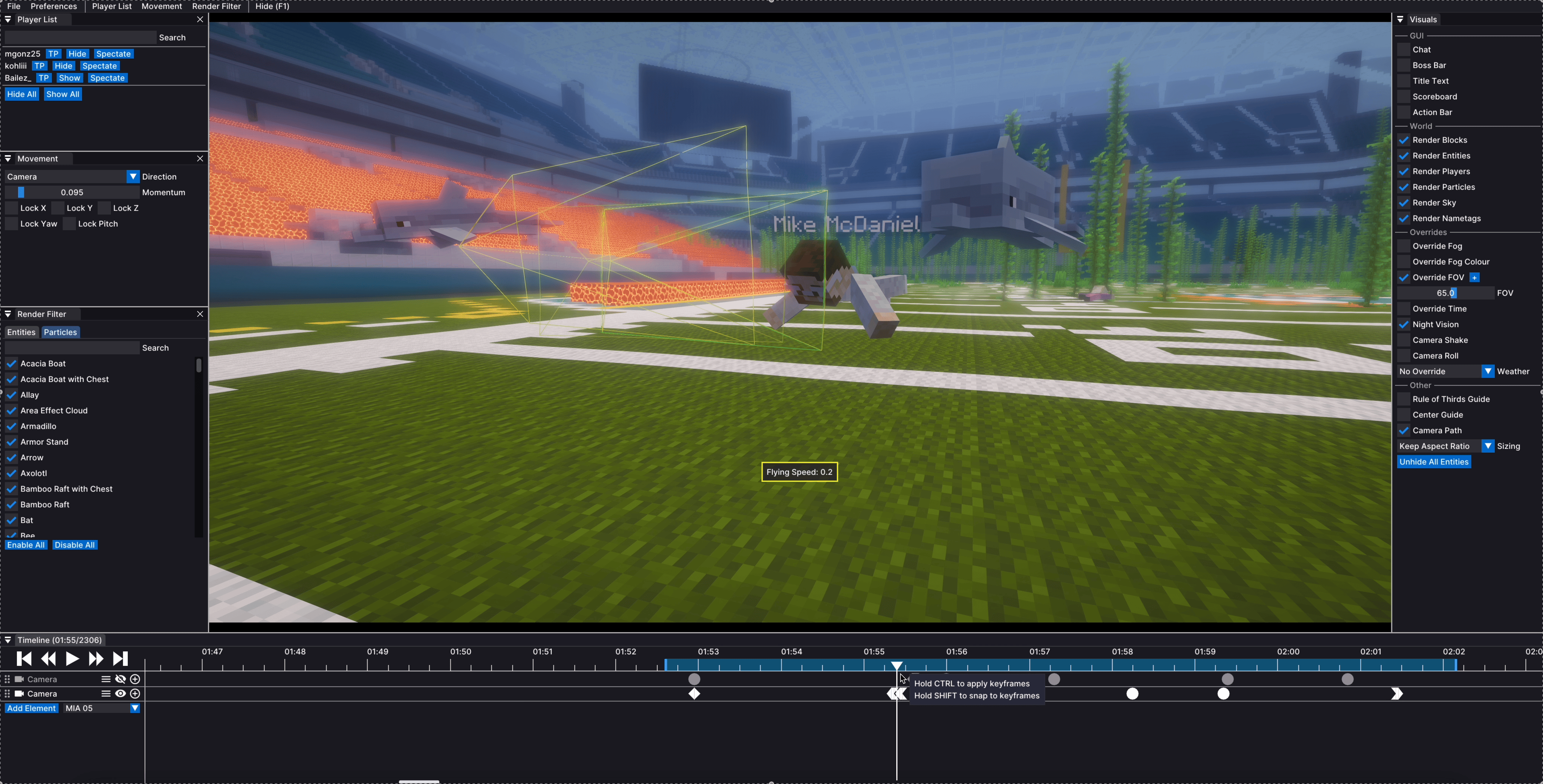
Task: Spectate player mgonz25
Action: point(113,54)
